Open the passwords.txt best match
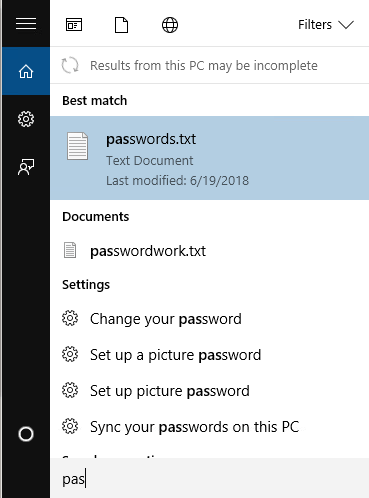The height and width of the screenshot is (498, 369). pyautogui.click(x=209, y=158)
